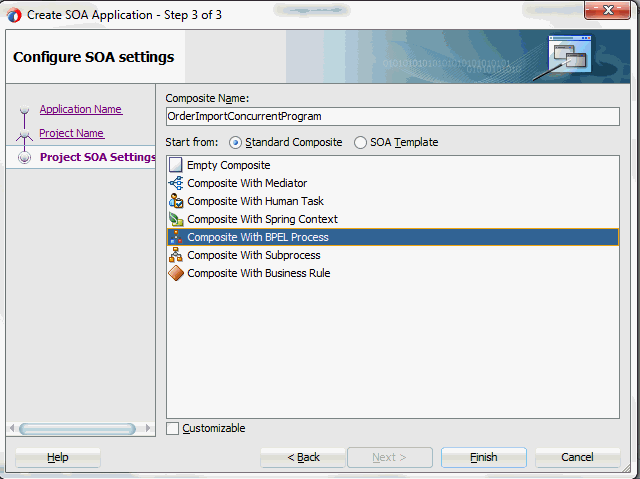The height and width of the screenshot is (479, 640).
Task: Go to the Project Name step
Action: pos(71,133)
